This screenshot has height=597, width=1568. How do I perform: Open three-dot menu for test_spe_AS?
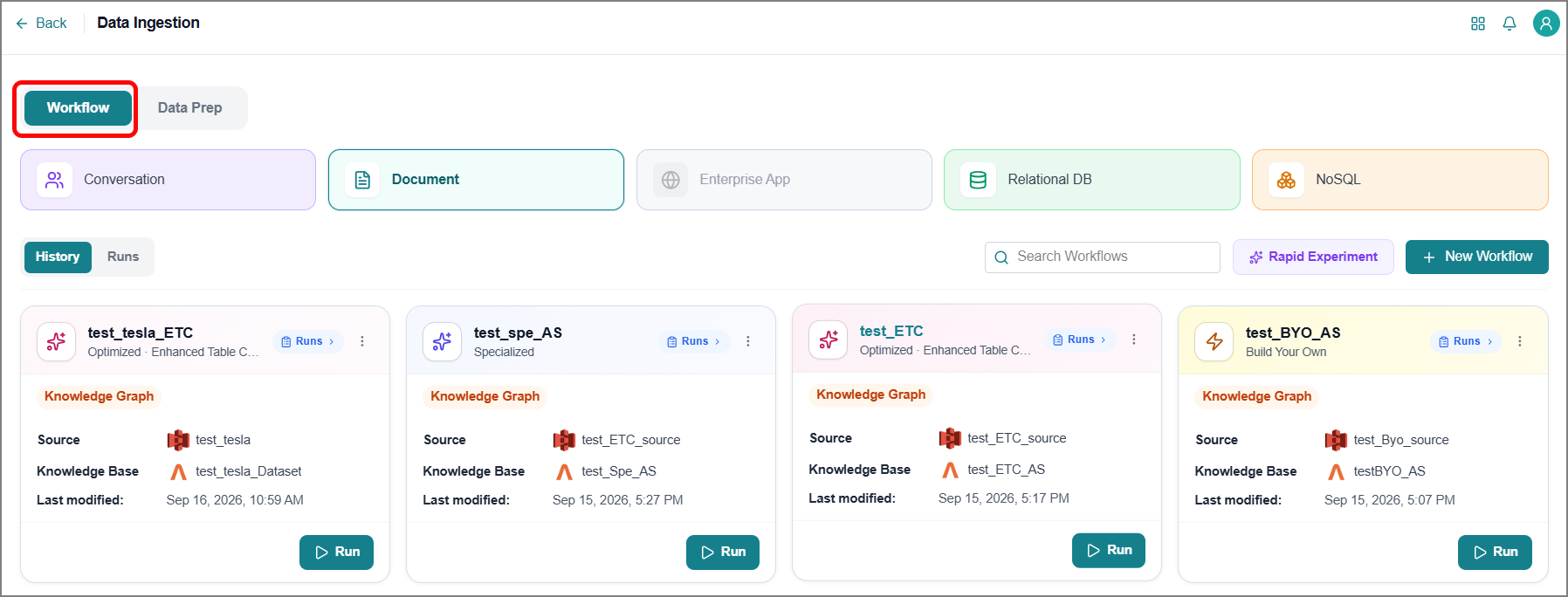(x=748, y=341)
